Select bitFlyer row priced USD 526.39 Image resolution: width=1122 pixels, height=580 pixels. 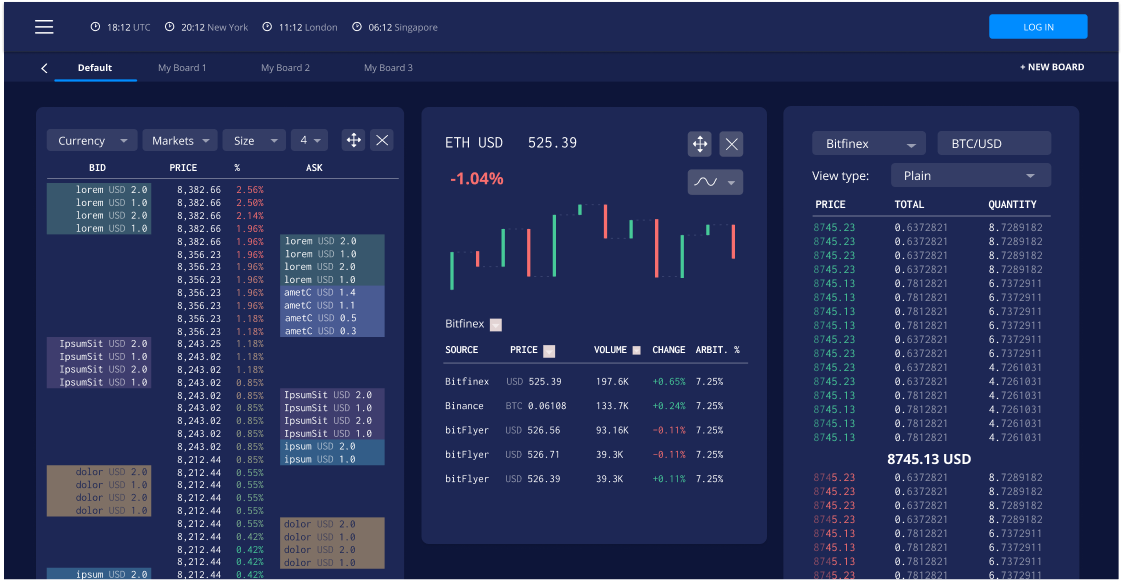[595, 479]
